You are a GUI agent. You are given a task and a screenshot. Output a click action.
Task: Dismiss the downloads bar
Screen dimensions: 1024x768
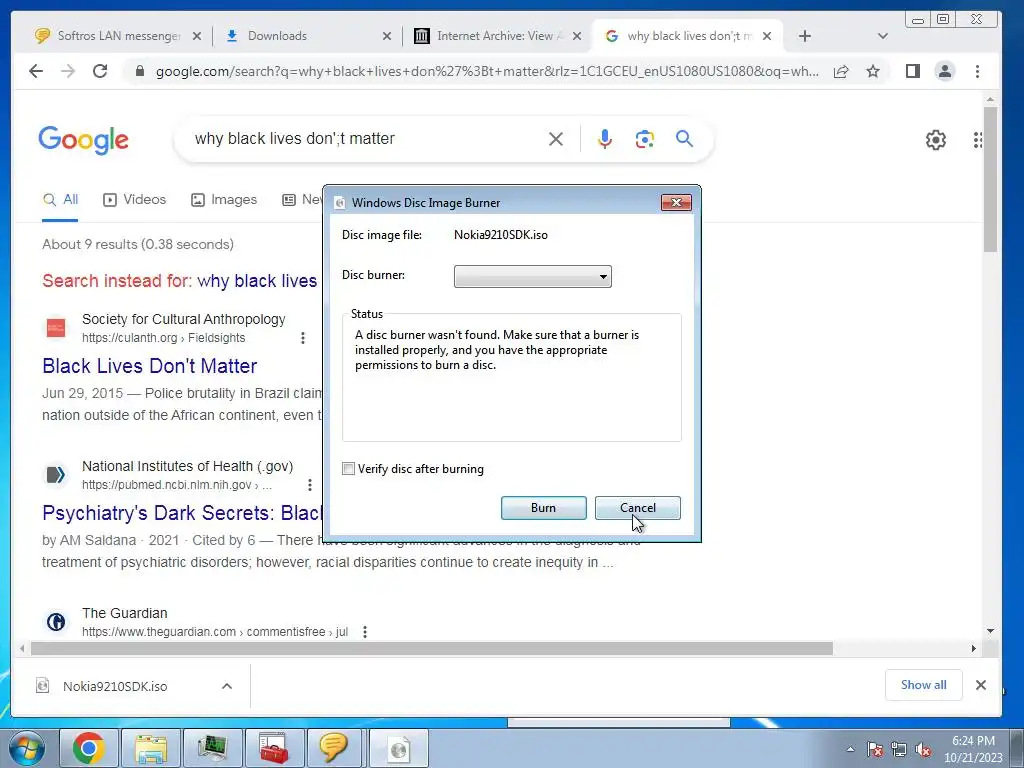(x=981, y=685)
